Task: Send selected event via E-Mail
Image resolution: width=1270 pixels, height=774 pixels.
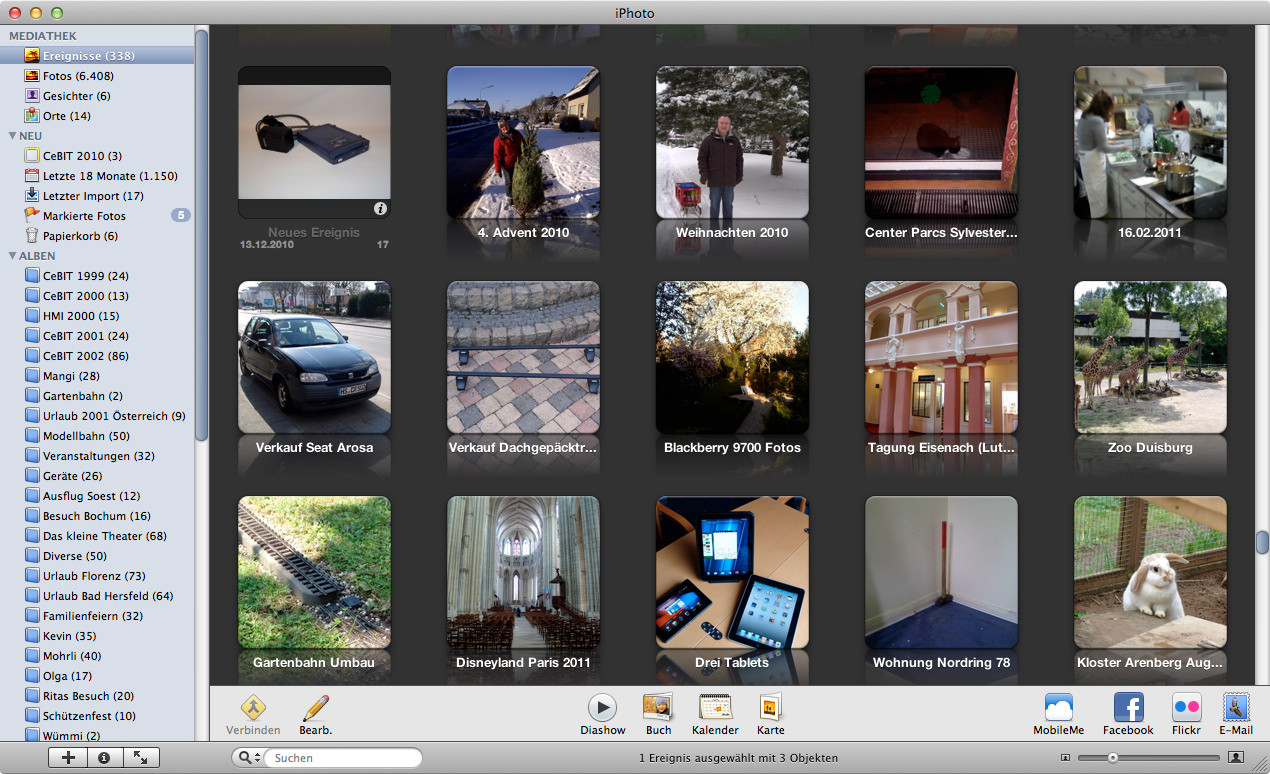Action: coord(1236,712)
